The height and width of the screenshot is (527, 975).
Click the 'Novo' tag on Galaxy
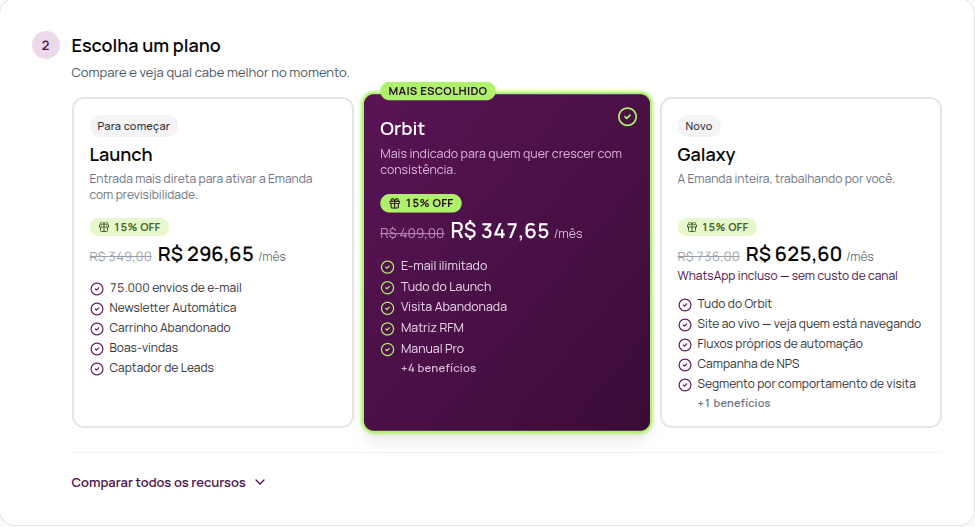pyautogui.click(x=698, y=126)
